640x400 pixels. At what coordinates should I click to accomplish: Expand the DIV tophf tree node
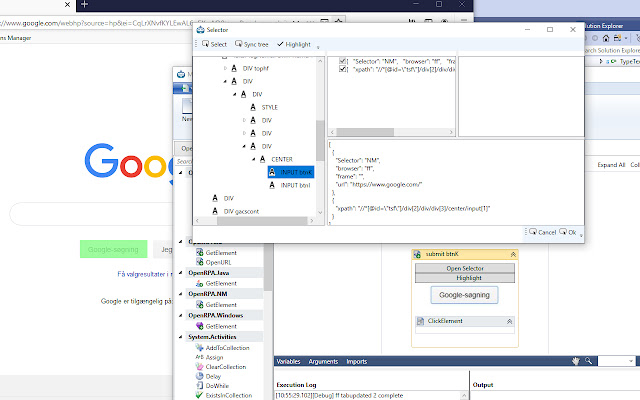click(225, 68)
